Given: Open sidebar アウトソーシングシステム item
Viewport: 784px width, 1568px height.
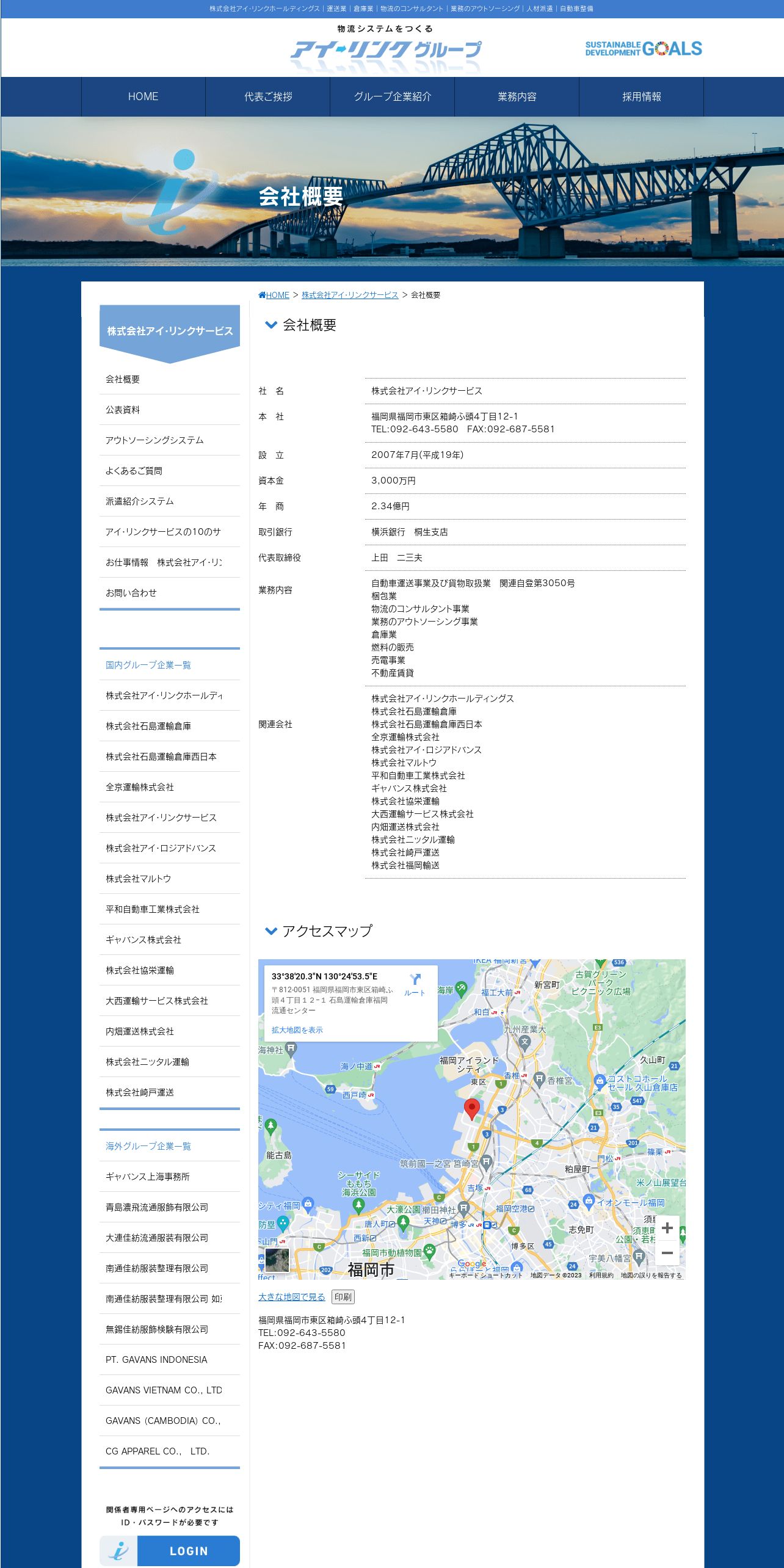Looking at the screenshot, I should point(170,440).
